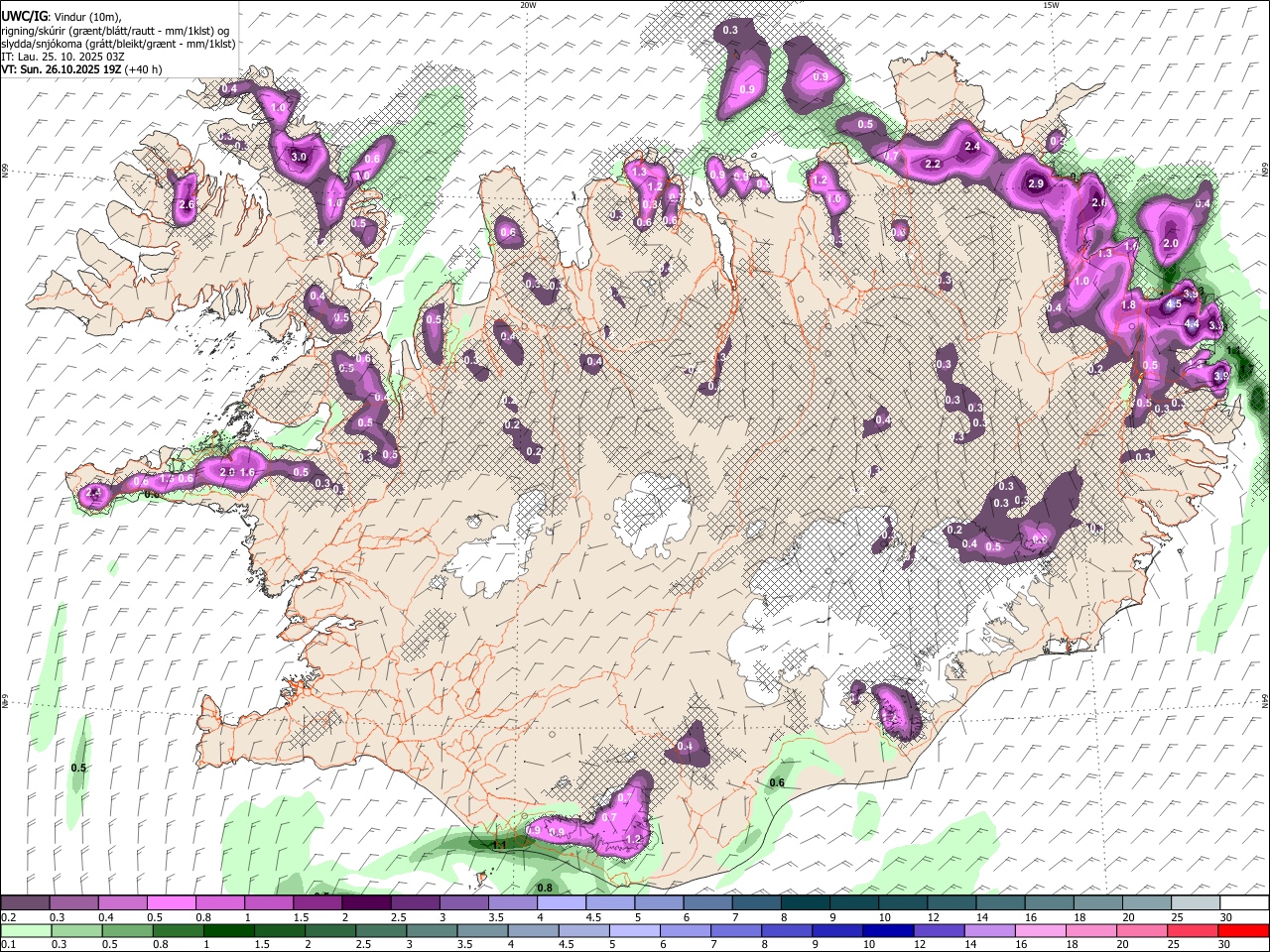The width and height of the screenshot is (1270, 952).
Task: Click the '0.4' label on the snow scale
Action: pos(106,917)
